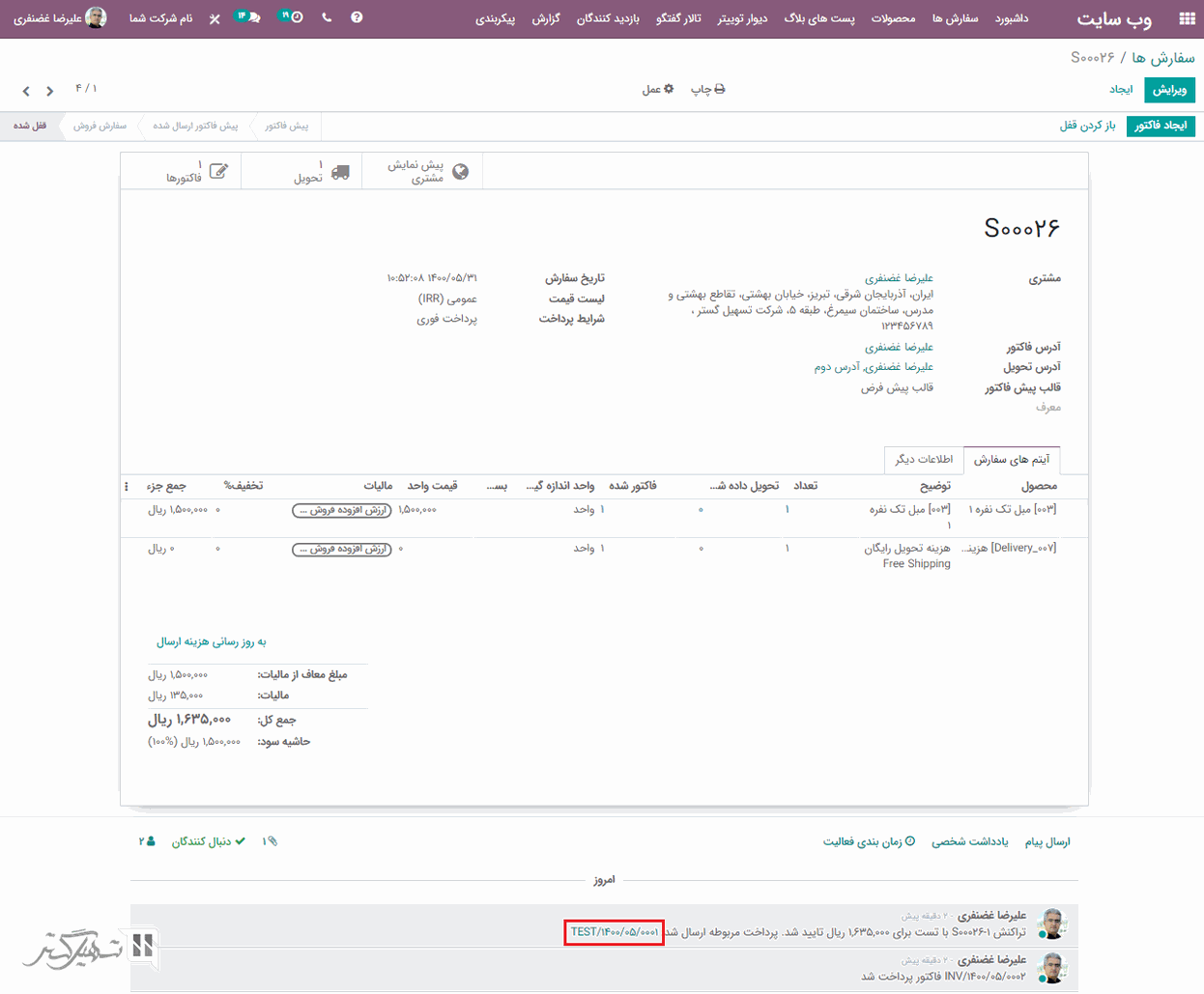Expand the print (چاپ) dropdown
Screen dimensions: 1204x994
click(707, 90)
